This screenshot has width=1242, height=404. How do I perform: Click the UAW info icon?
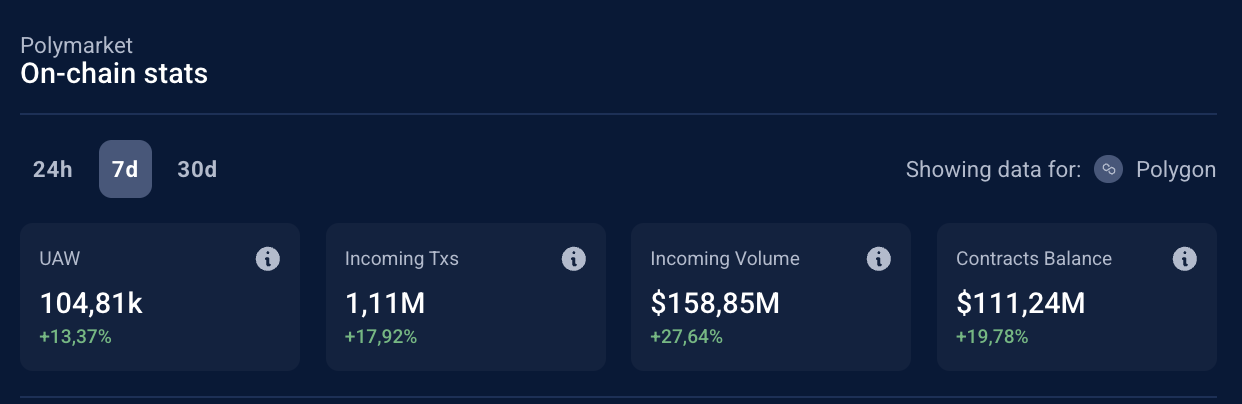coord(267,259)
